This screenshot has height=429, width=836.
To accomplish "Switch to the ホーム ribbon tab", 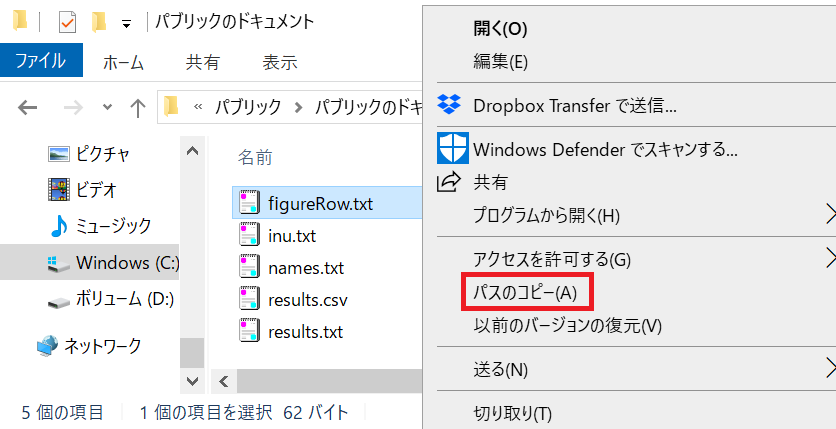I will pyautogui.click(x=123, y=62).
